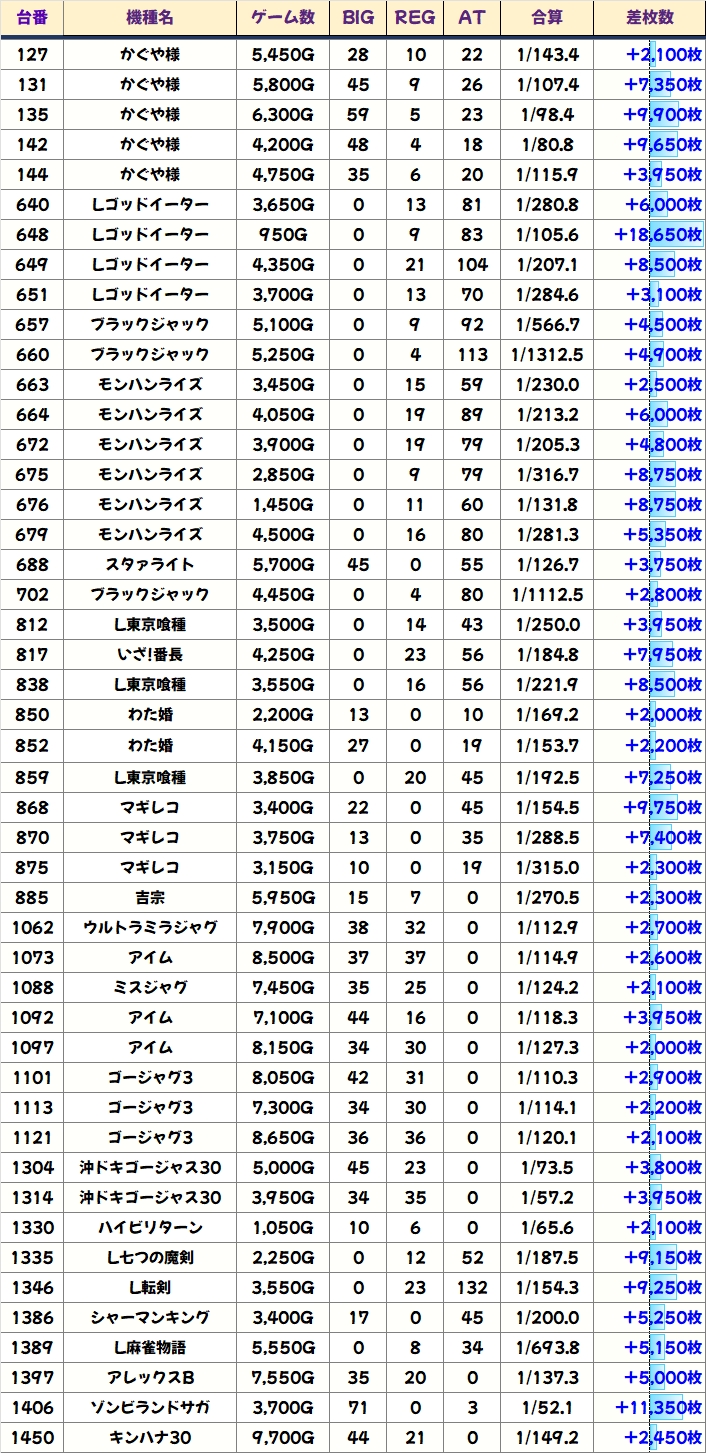Screen dimensions: 706x1453
Task: Click the +2,450枚 difference value
Action: (663, 1436)
